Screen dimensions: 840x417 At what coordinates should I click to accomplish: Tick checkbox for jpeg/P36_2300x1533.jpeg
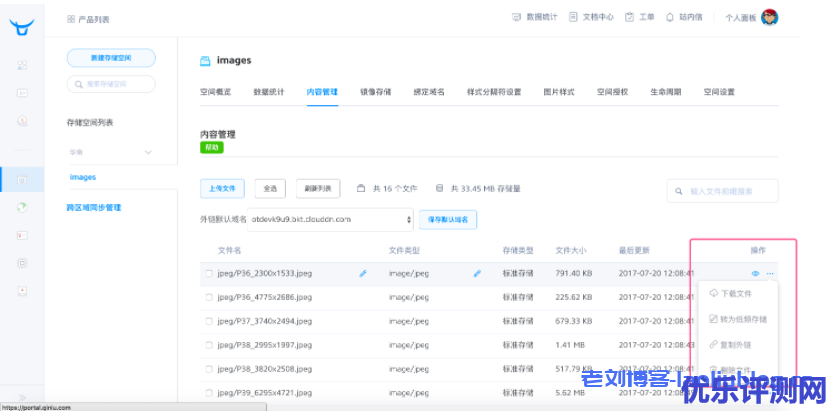209,273
